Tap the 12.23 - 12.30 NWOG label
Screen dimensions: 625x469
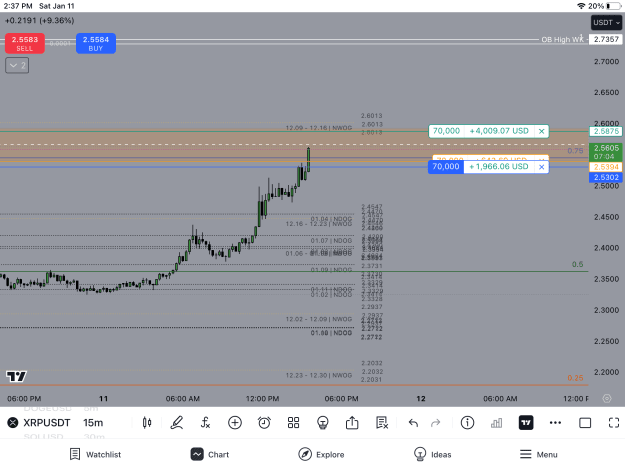pos(319,375)
